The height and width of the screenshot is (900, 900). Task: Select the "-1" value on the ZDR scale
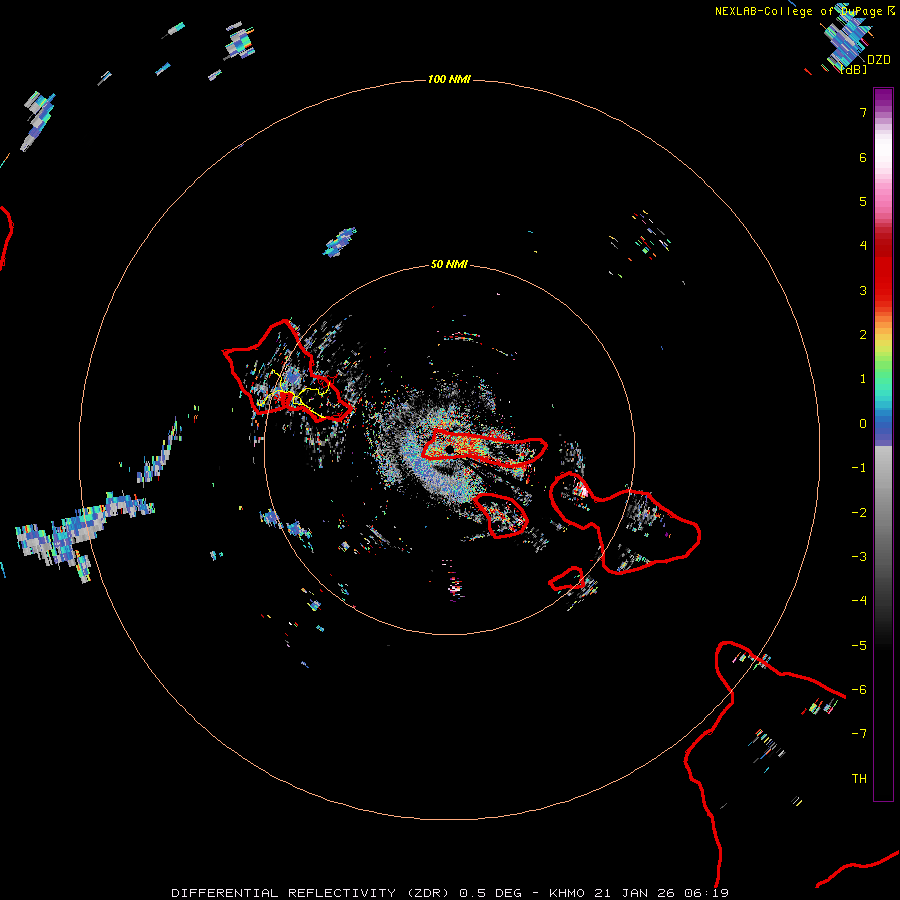[859, 468]
